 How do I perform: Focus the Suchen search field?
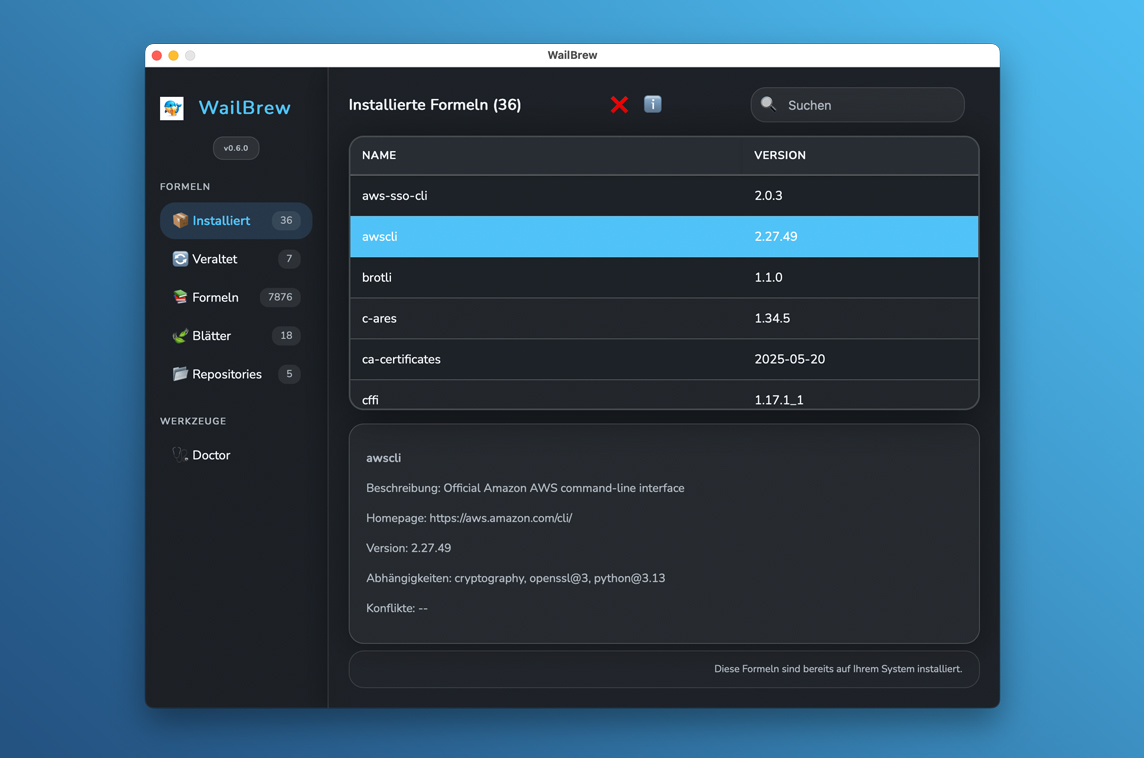[857, 105]
